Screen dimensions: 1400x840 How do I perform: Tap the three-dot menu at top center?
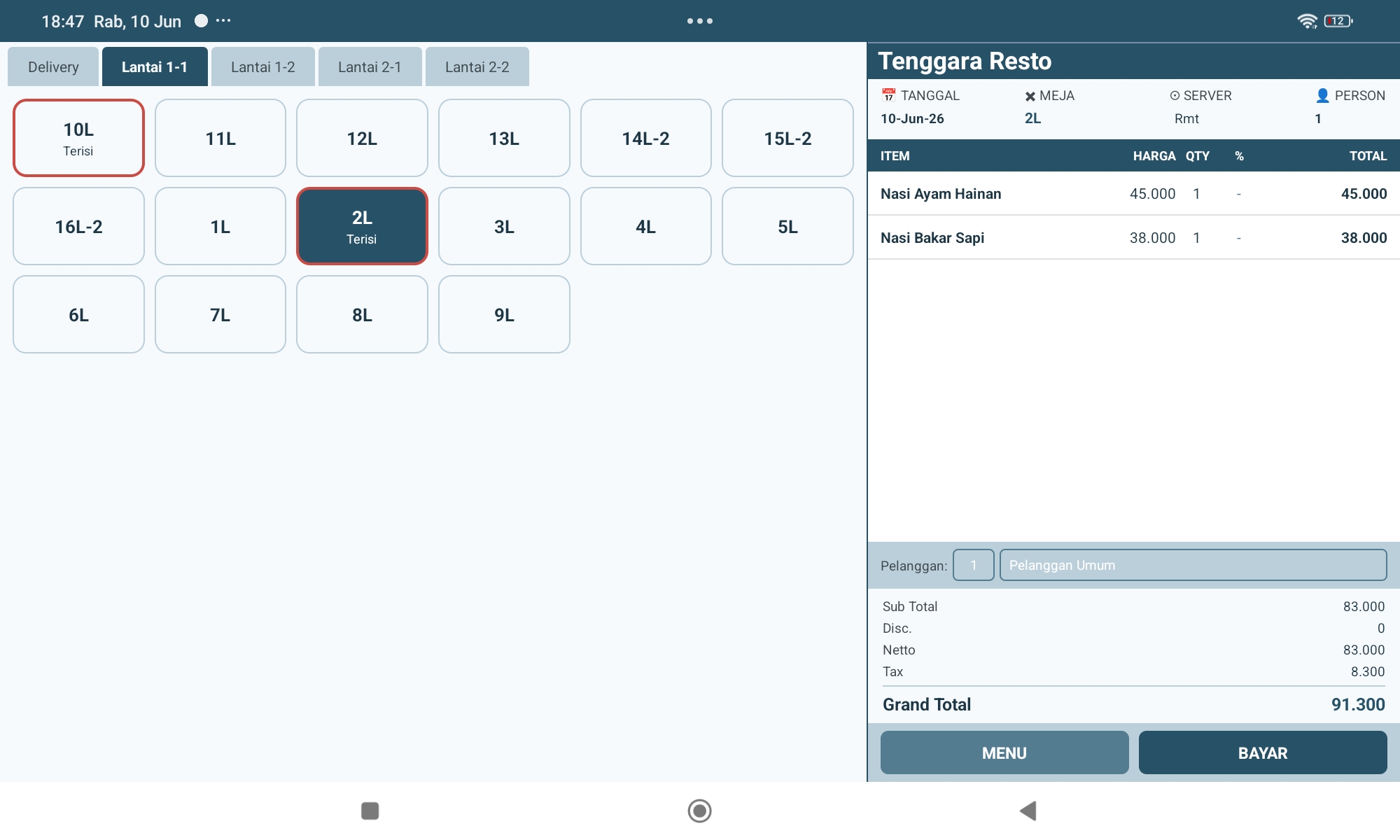tap(700, 21)
